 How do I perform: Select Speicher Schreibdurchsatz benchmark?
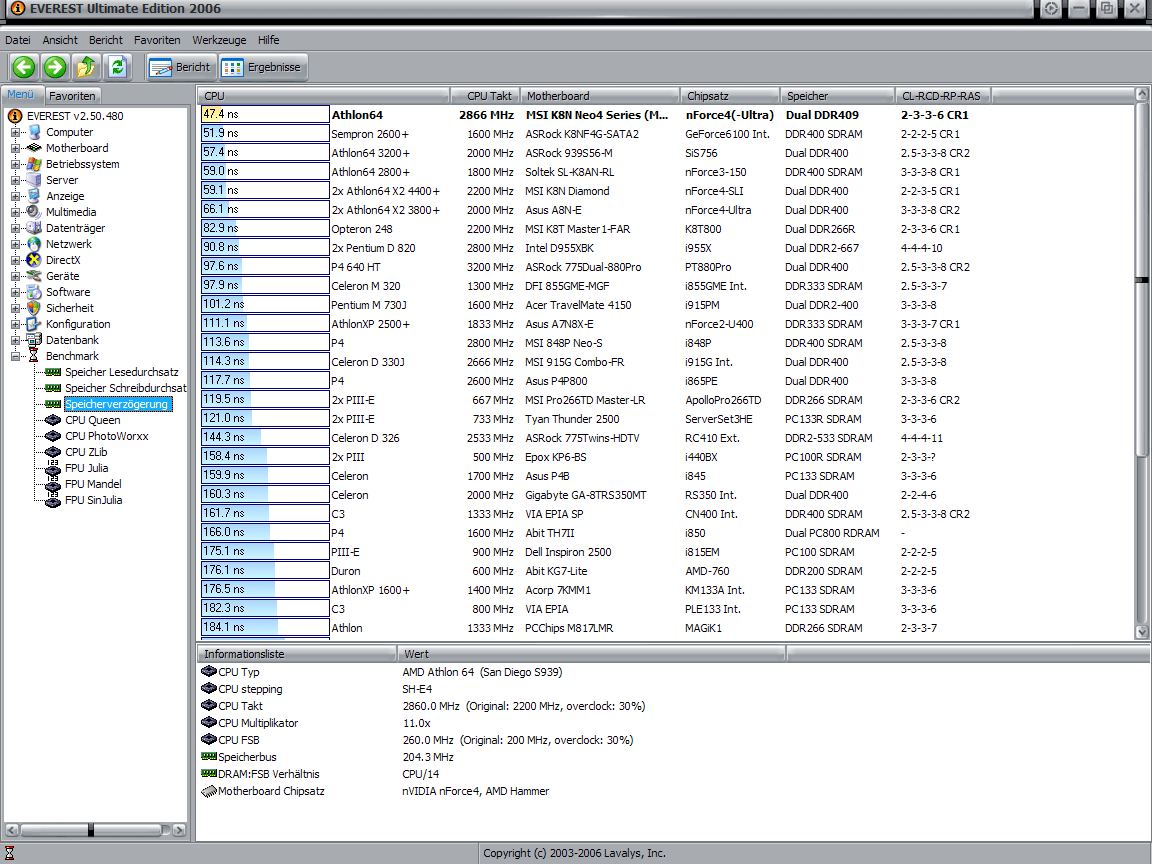coord(126,388)
